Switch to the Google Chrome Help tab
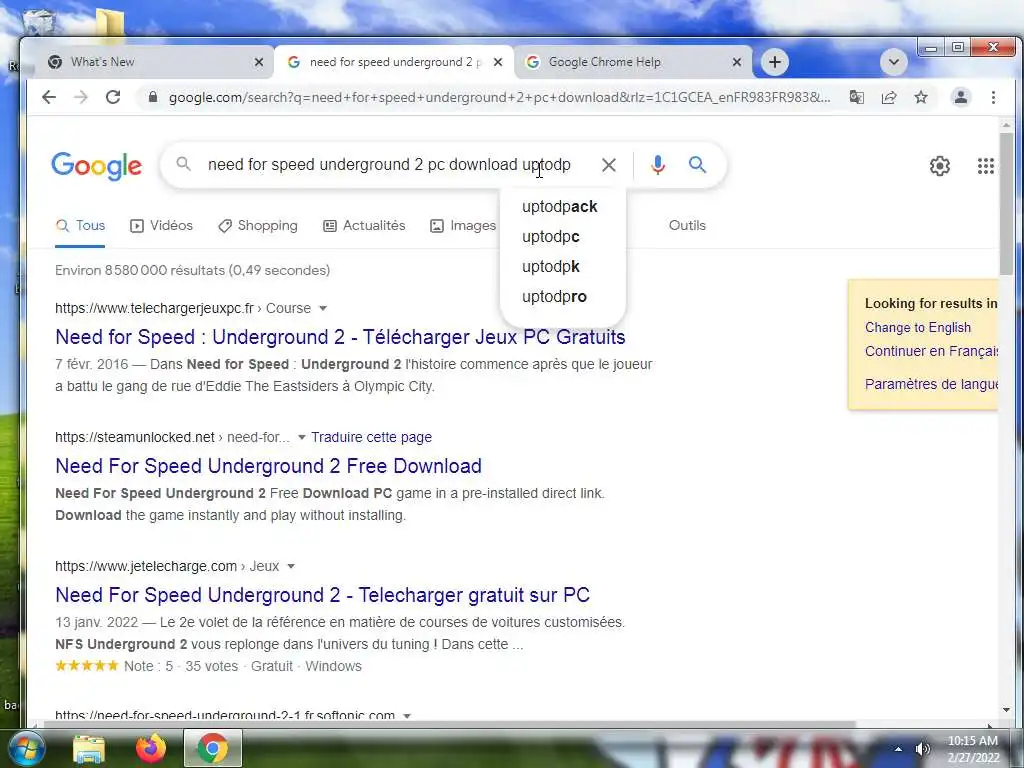This screenshot has height=768, width=1024. (633, 62)
